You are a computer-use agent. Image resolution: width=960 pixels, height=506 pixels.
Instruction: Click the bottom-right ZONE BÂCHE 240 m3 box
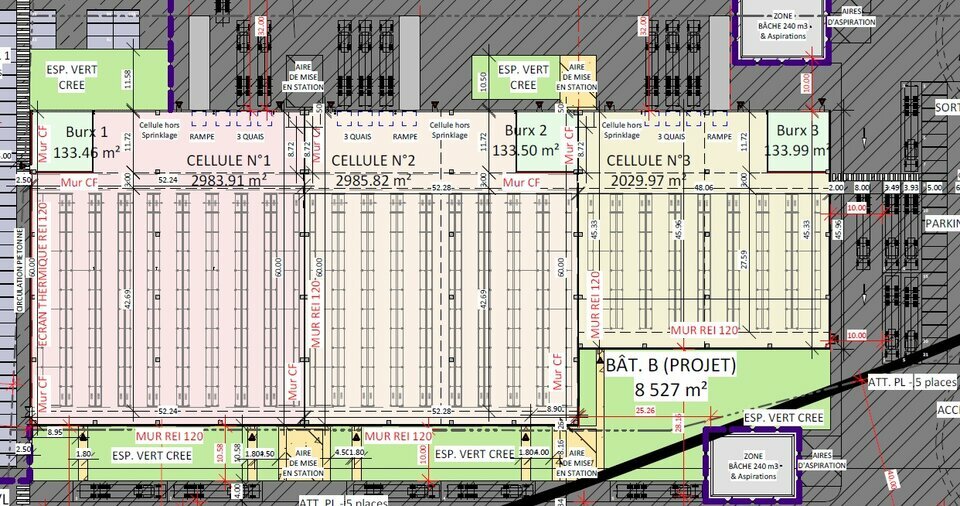click(x=754, y=461)
